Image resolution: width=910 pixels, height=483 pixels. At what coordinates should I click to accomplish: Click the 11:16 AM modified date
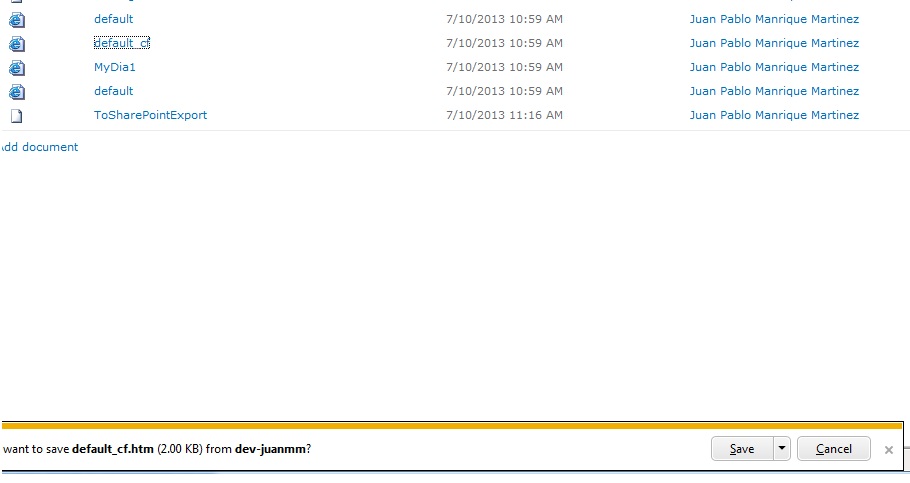504,115
